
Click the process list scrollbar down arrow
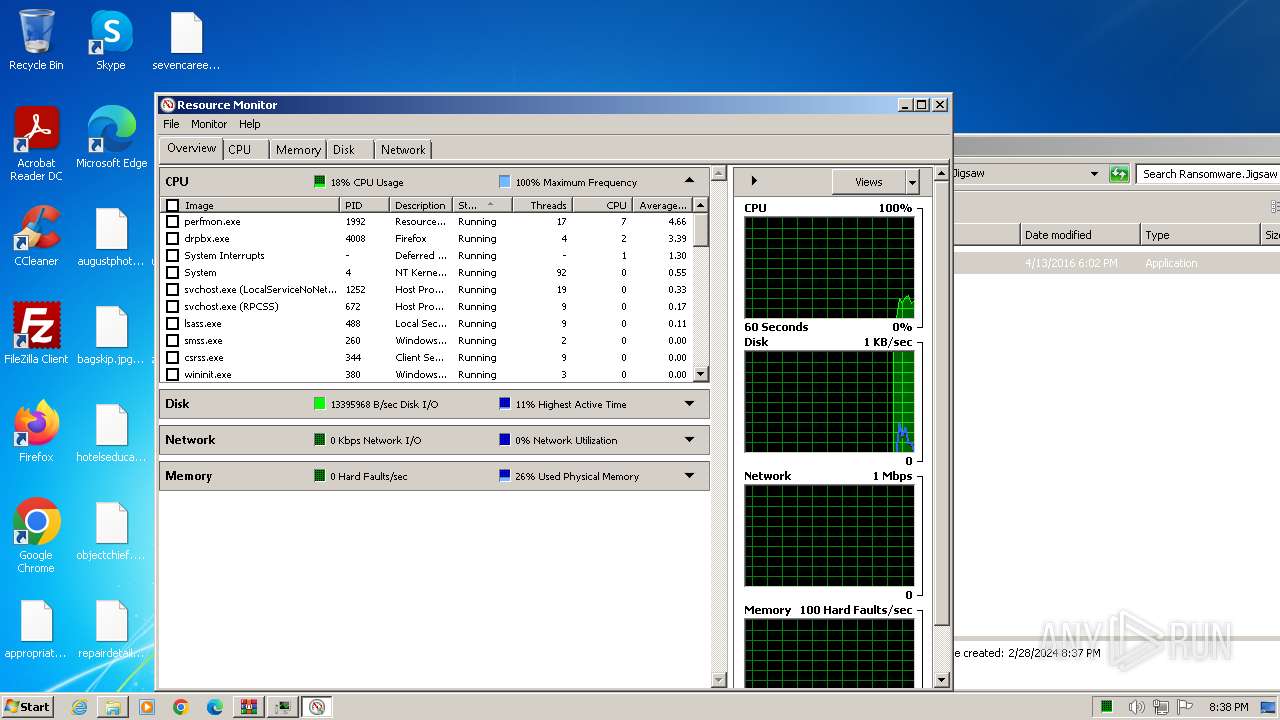pos(701,374)
